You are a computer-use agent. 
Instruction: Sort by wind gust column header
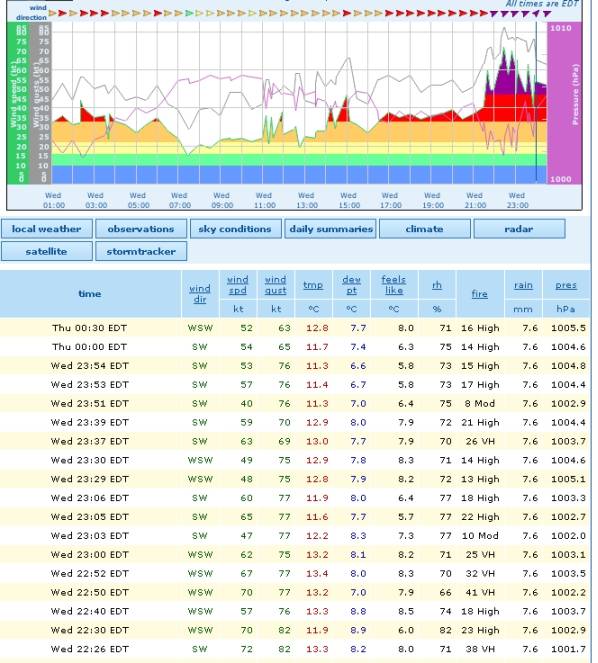pyautogui.click(x=275, y=285)
